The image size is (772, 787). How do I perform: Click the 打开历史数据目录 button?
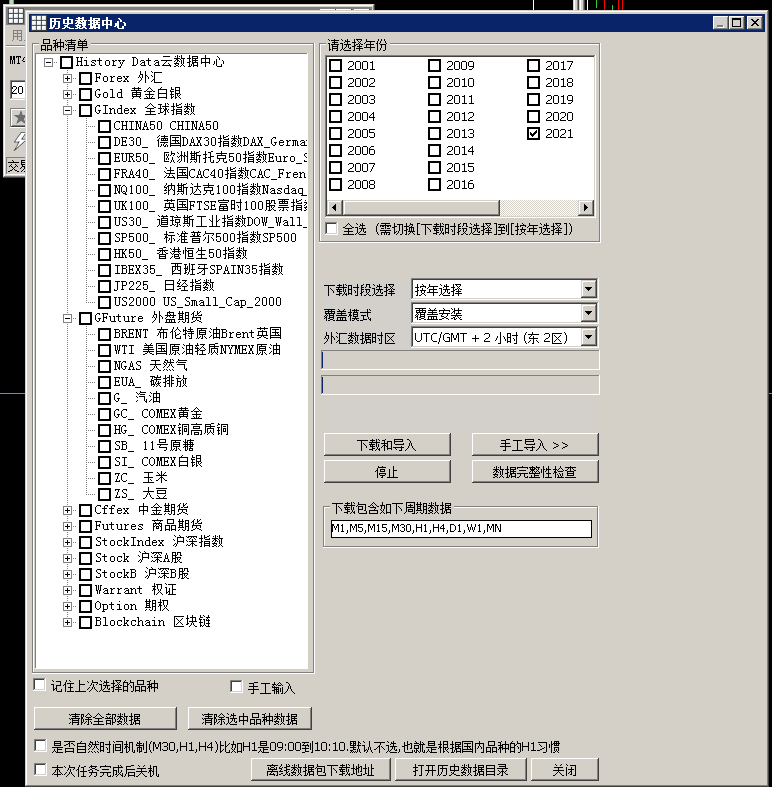tap(459, 769)
